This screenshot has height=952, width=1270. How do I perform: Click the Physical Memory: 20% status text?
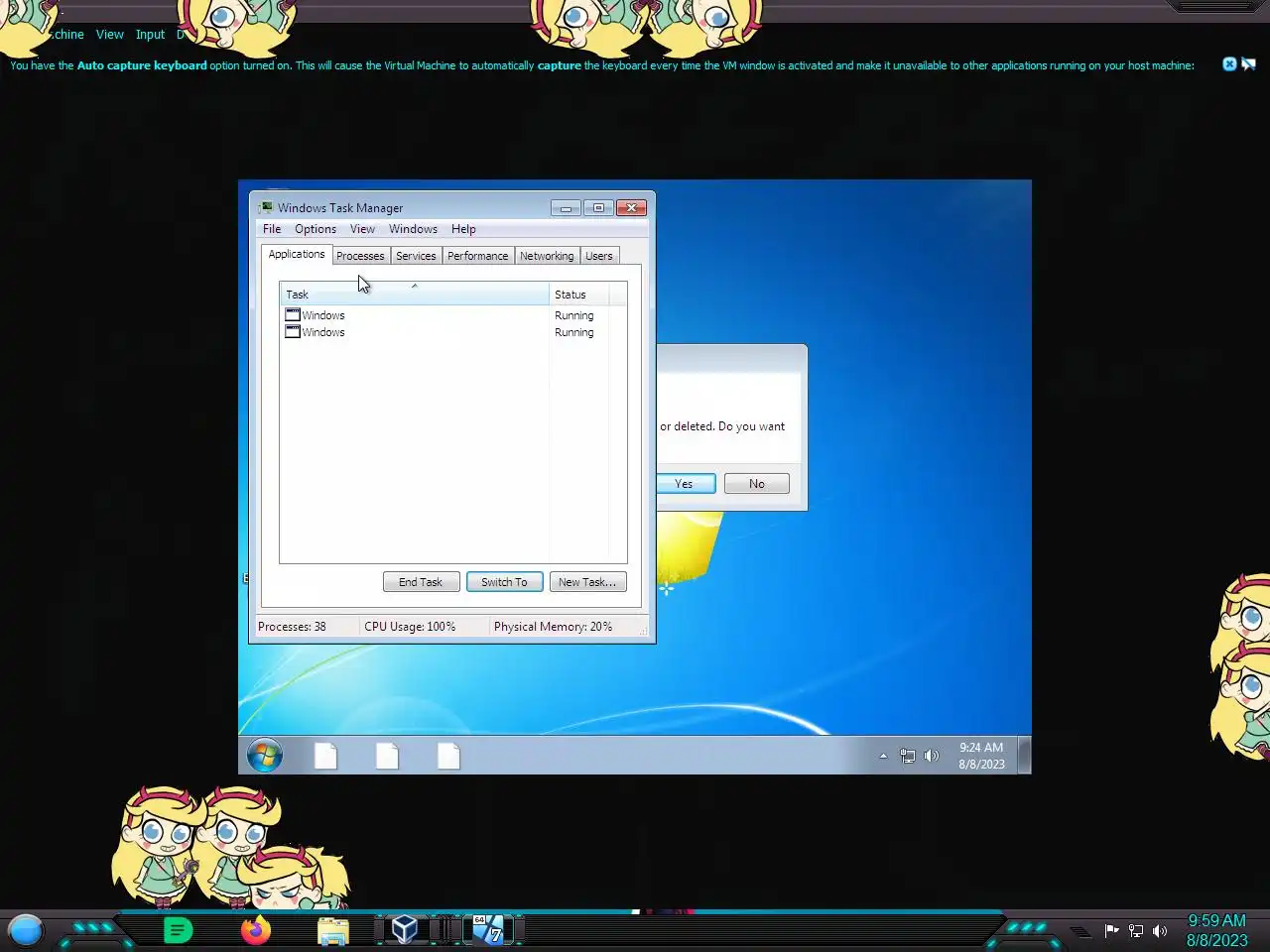553,627
